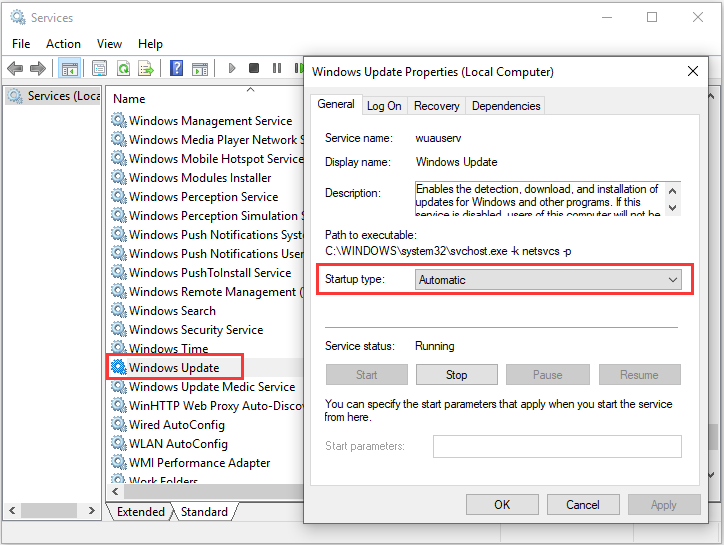Image resolution: width=724 pixels, height=545 pixels.
Task: Click the wuauserv service name text
Action: coord(438,138)
